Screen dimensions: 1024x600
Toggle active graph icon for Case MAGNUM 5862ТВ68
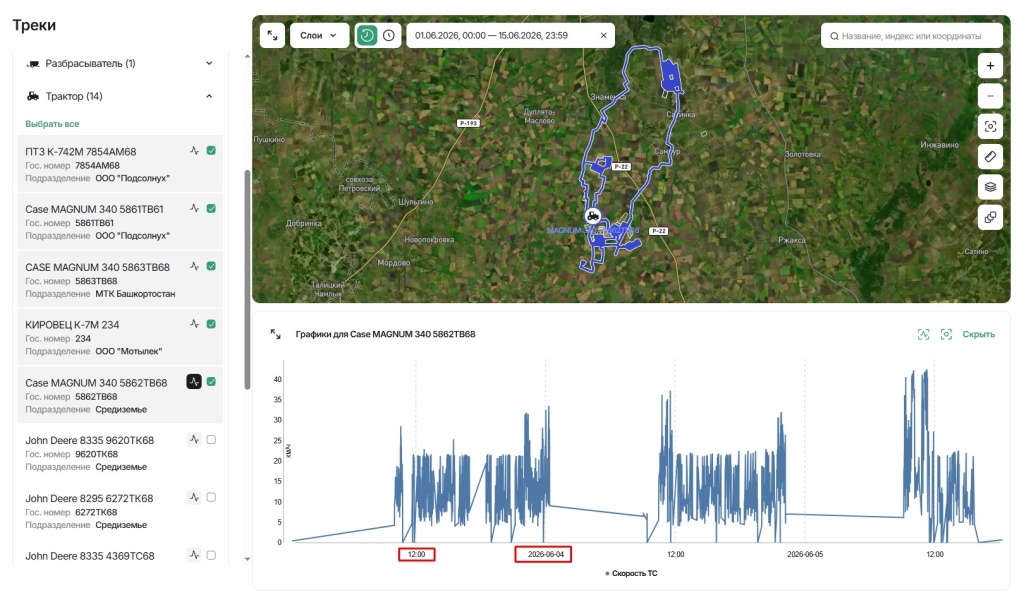pyautogui.click(x=194, y=382)
